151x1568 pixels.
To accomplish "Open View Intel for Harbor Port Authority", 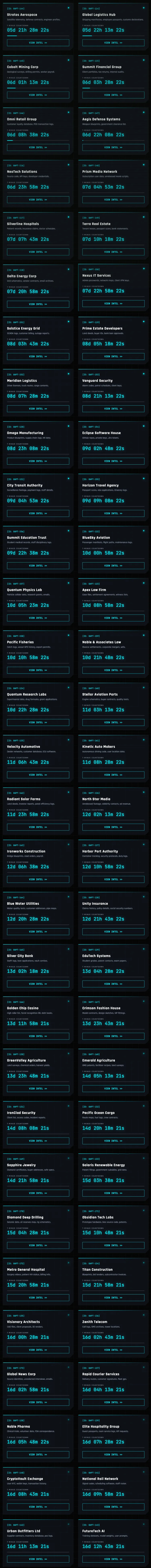I will coord(113,880).
